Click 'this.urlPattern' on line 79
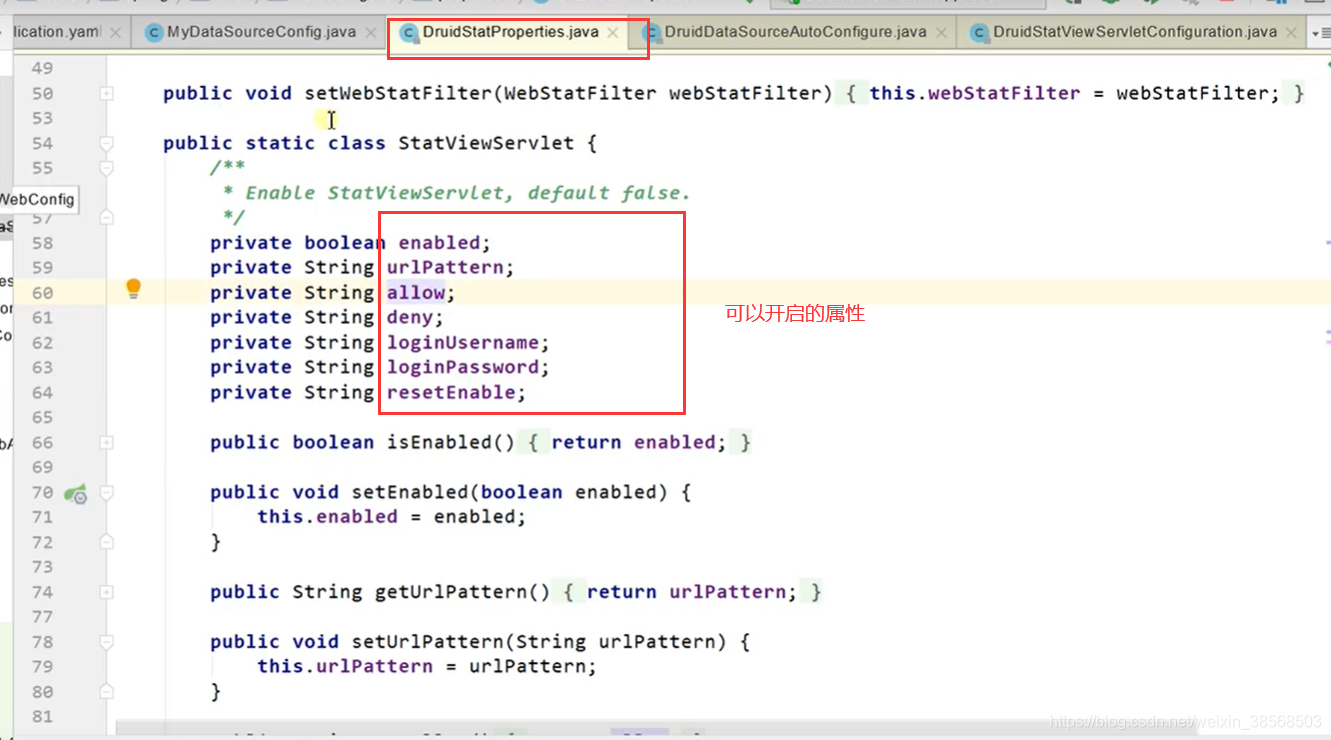 345,667
